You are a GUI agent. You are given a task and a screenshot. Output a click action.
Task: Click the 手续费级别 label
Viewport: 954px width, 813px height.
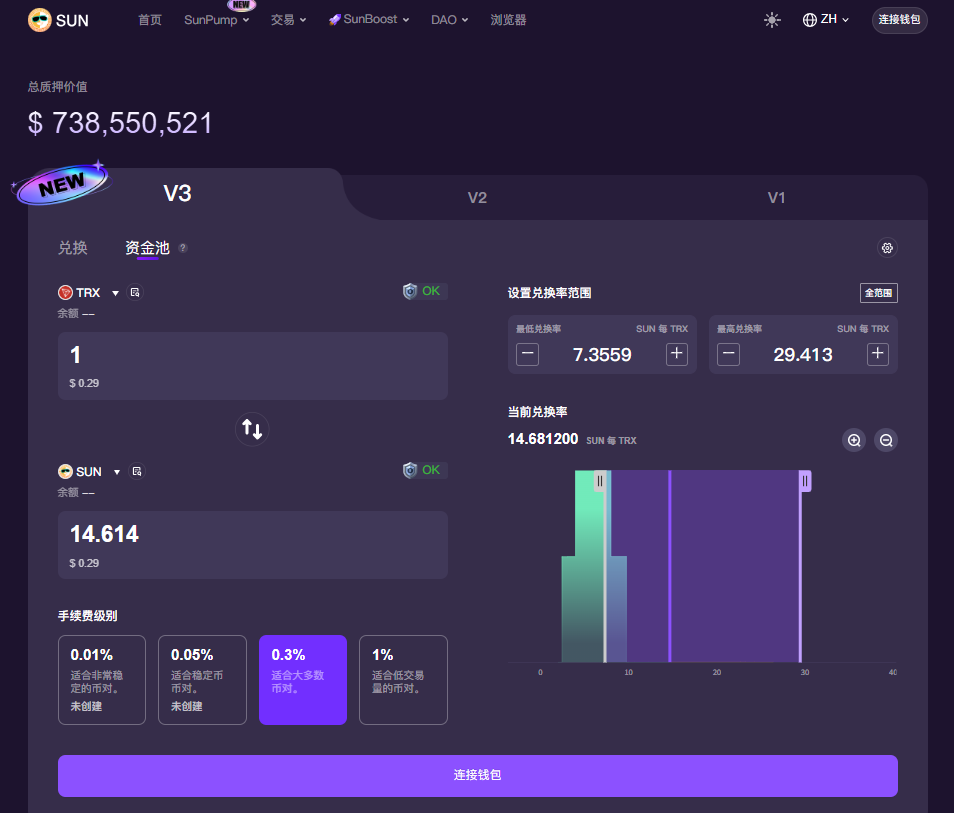tap(88, 616)
